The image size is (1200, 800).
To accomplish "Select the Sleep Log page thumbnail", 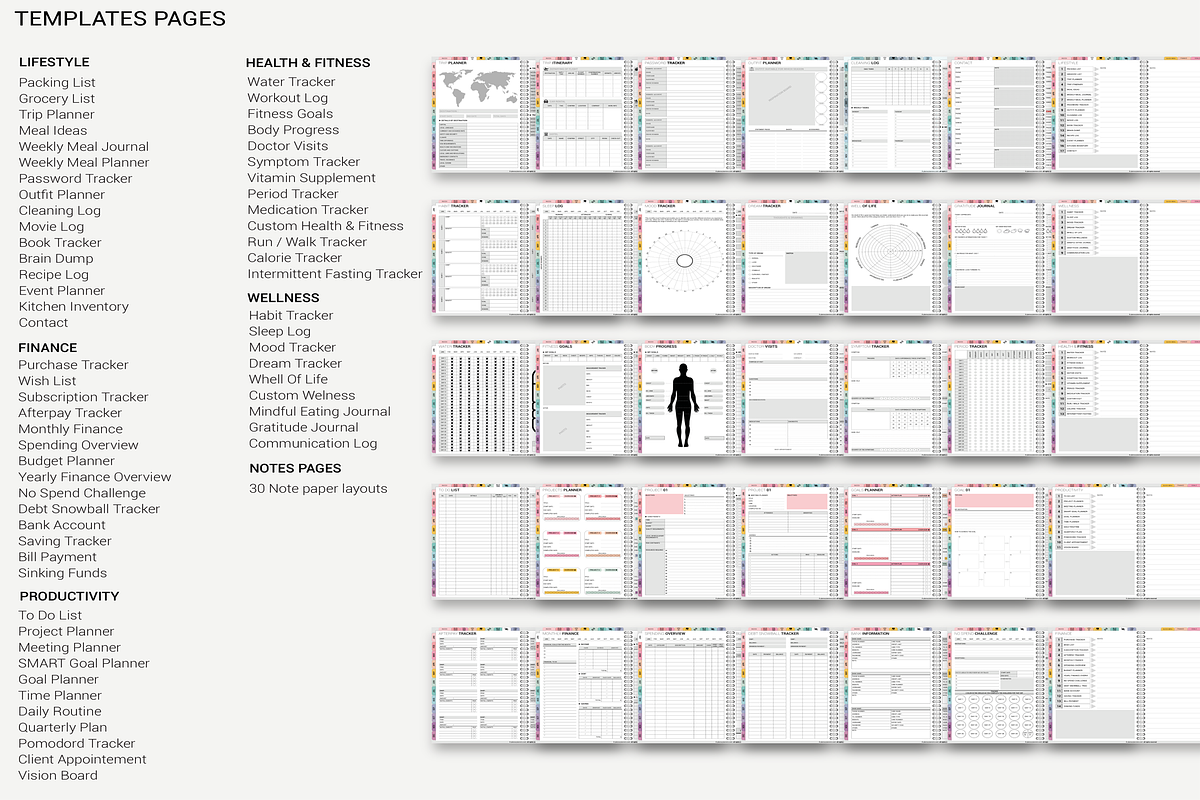I will click(x=585, y=256).
